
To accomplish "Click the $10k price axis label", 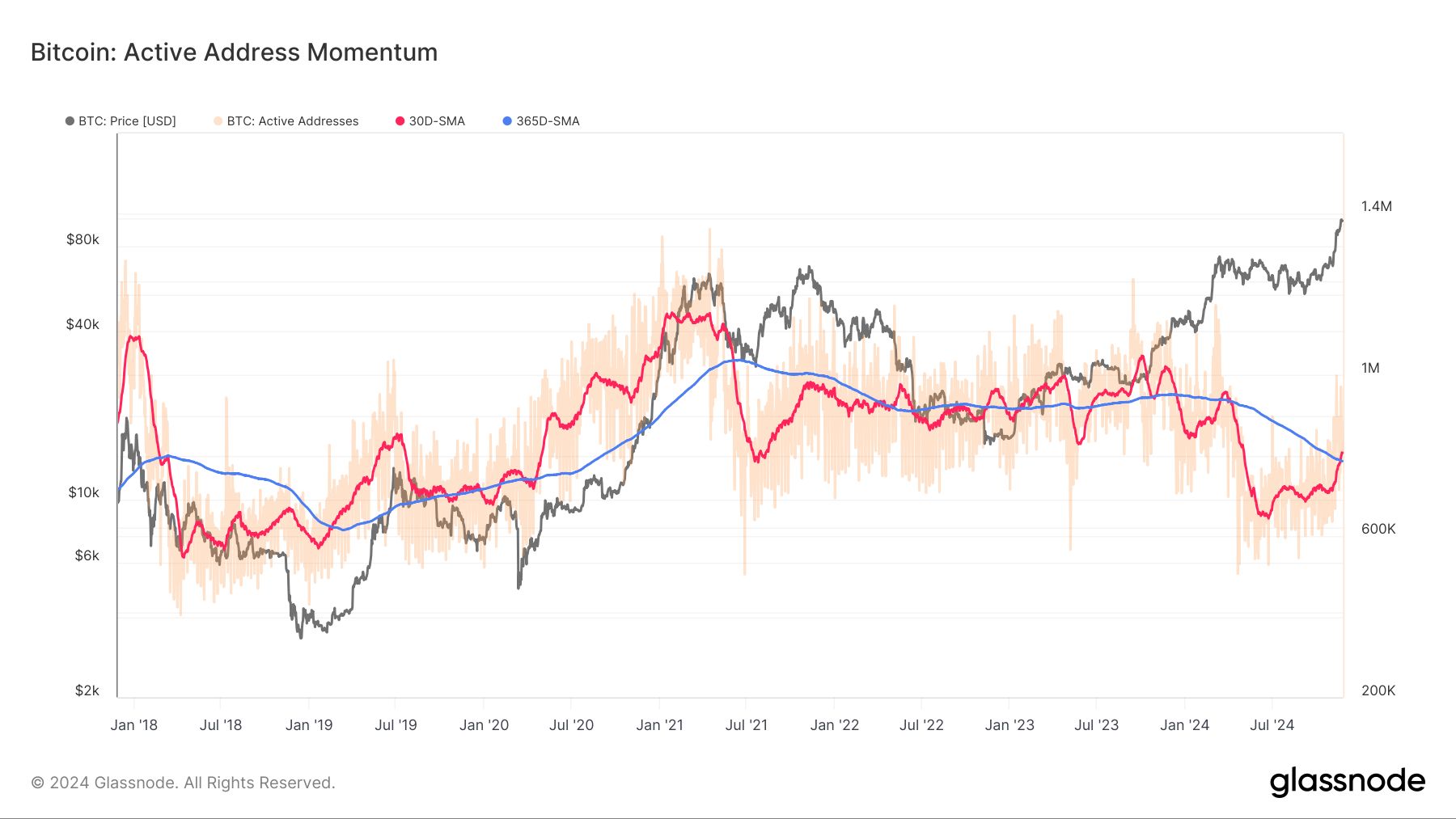I will [x=83, y=492].
